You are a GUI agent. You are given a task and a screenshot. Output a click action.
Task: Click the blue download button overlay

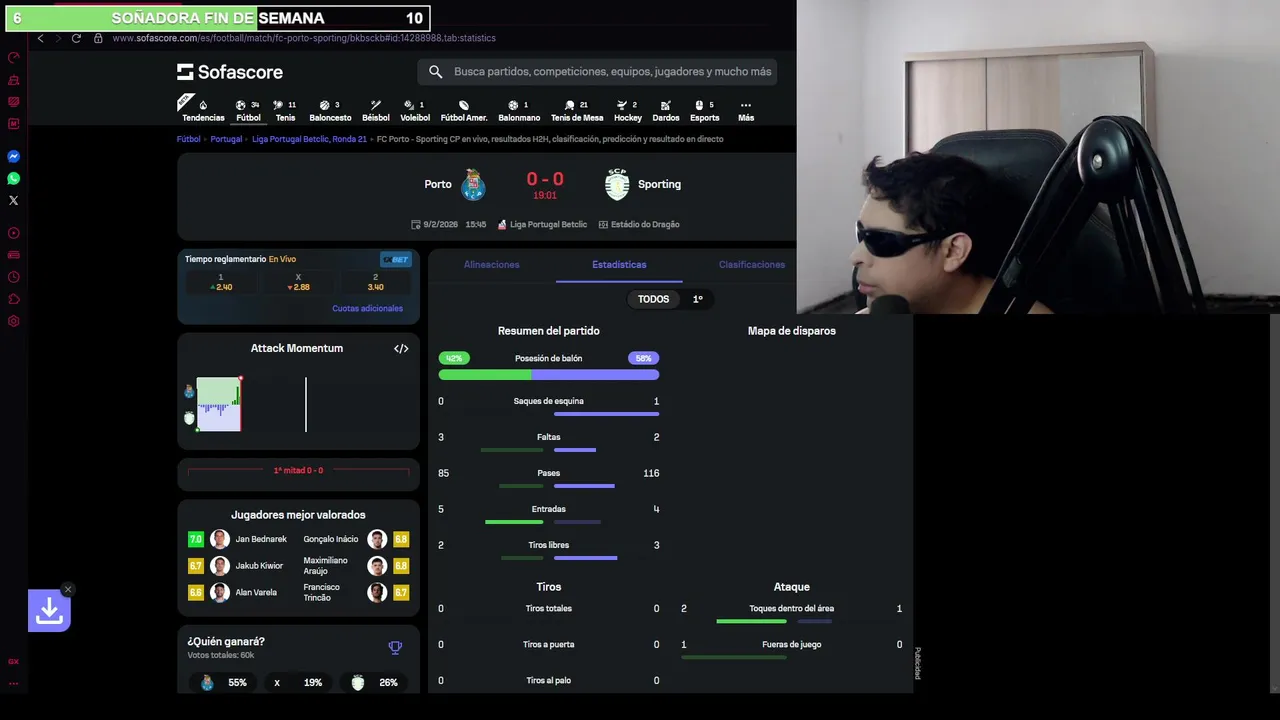pyautogui.click(x=49, y=611)
